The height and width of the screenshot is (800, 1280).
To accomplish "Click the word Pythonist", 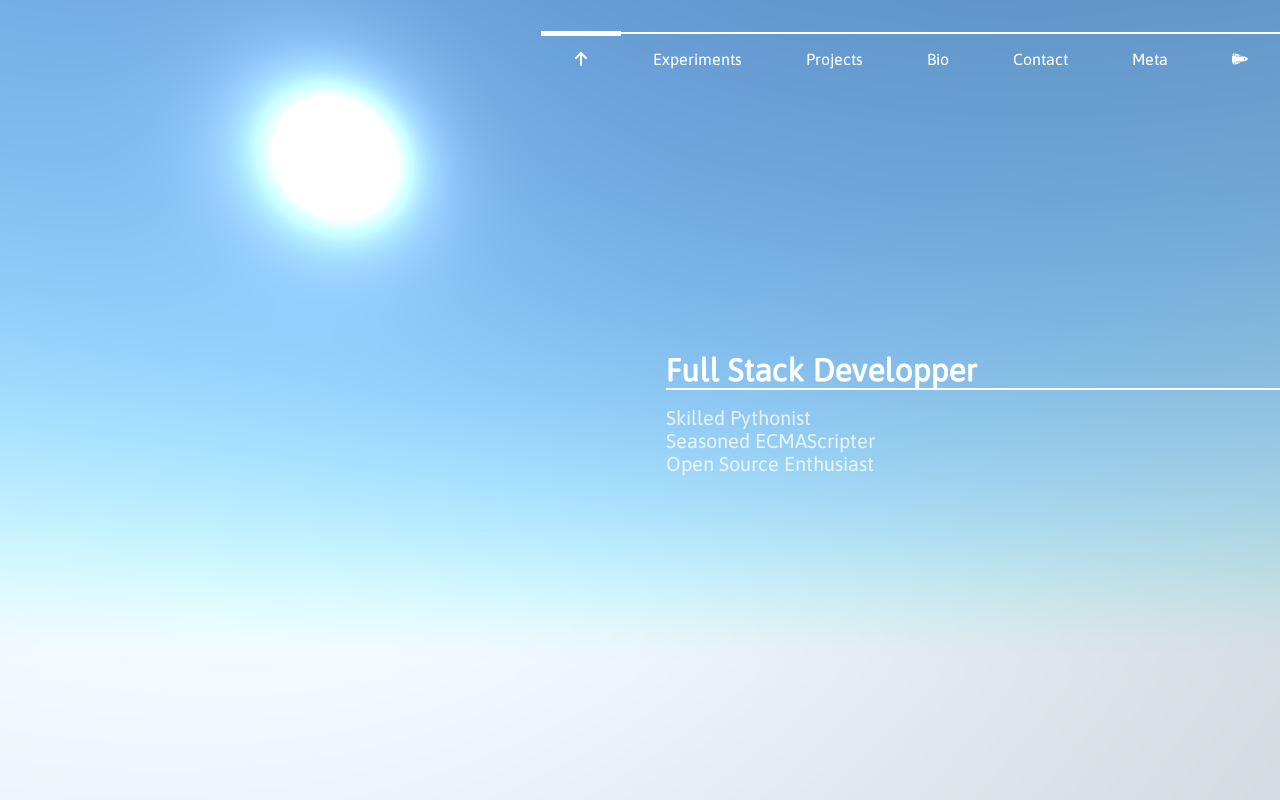I will tap(770, 418).
